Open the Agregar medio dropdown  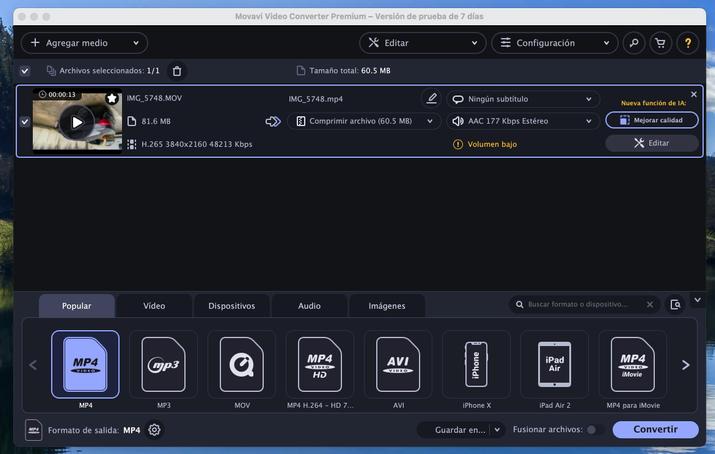(84, 43)
